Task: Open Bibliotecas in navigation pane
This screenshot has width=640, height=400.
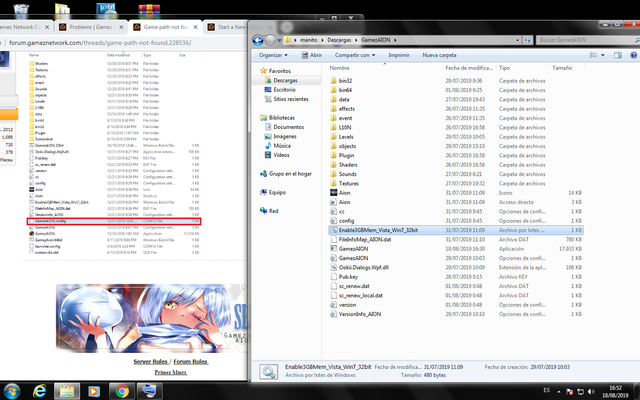Action: pos(282,118)
